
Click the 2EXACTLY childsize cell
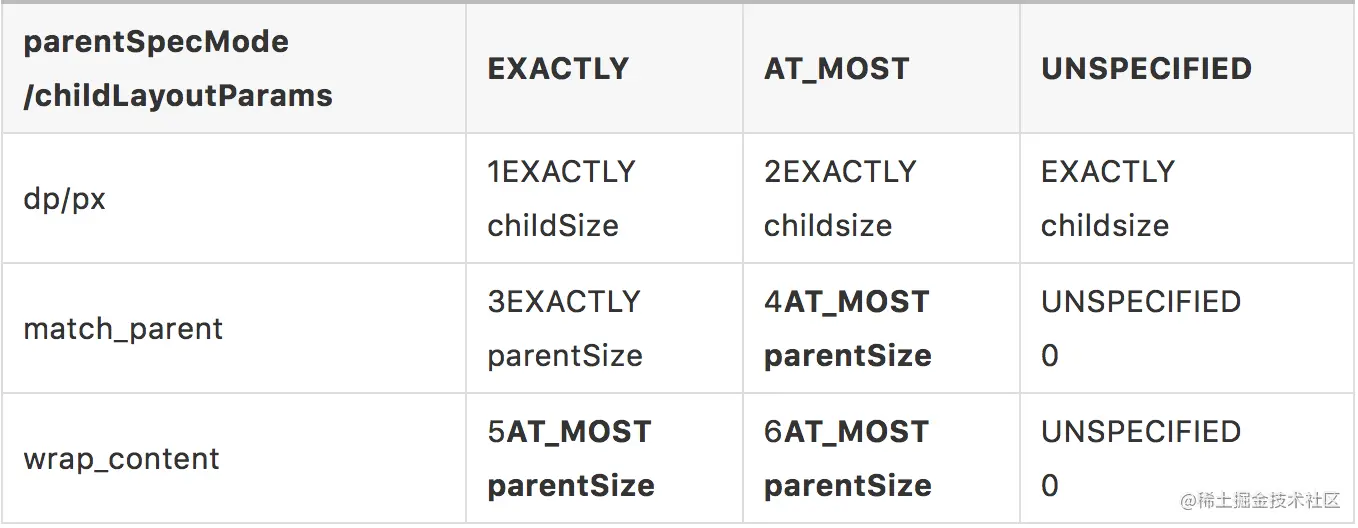point(839,198)
